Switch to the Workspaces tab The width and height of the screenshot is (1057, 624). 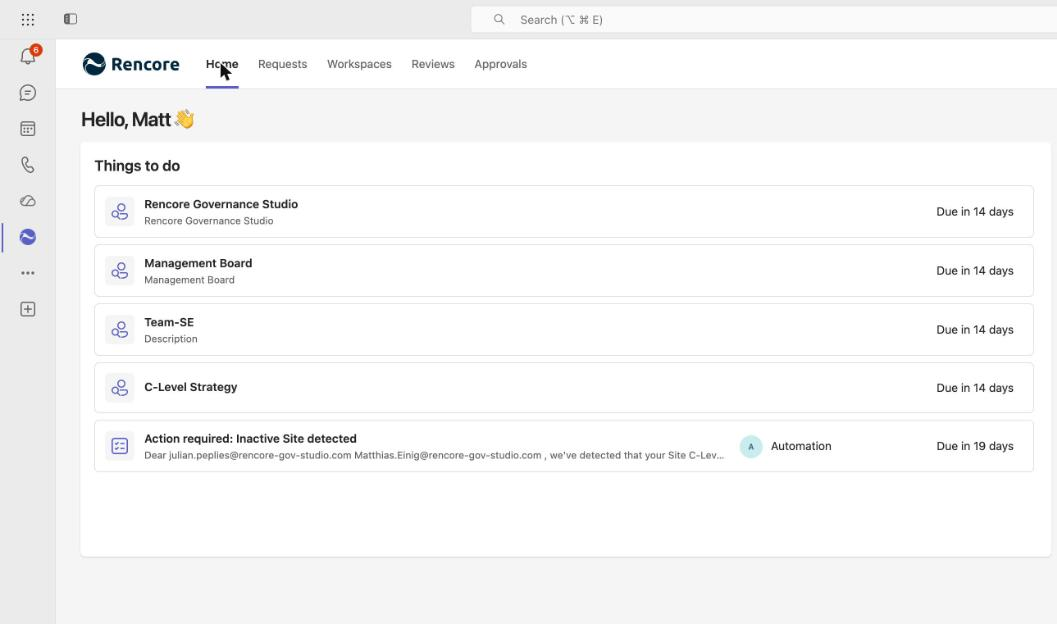coord(359,64)
